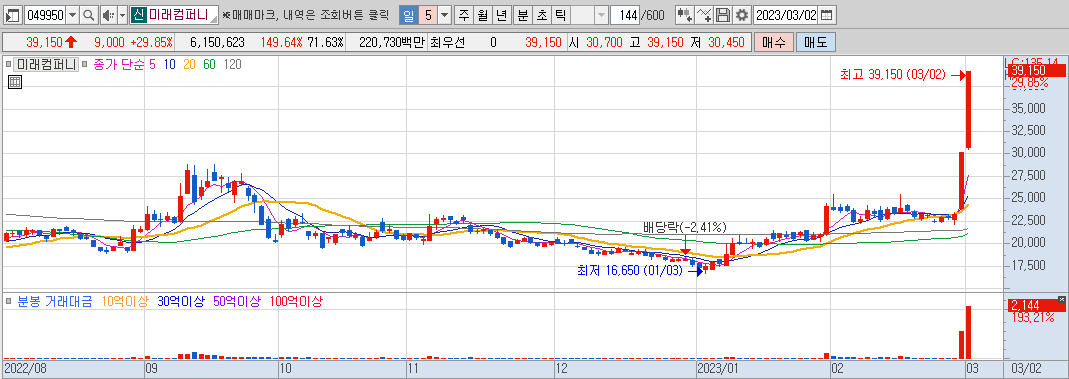Switch to the 분 minute chart
The image size is (1069, 379).
point(522,15)
